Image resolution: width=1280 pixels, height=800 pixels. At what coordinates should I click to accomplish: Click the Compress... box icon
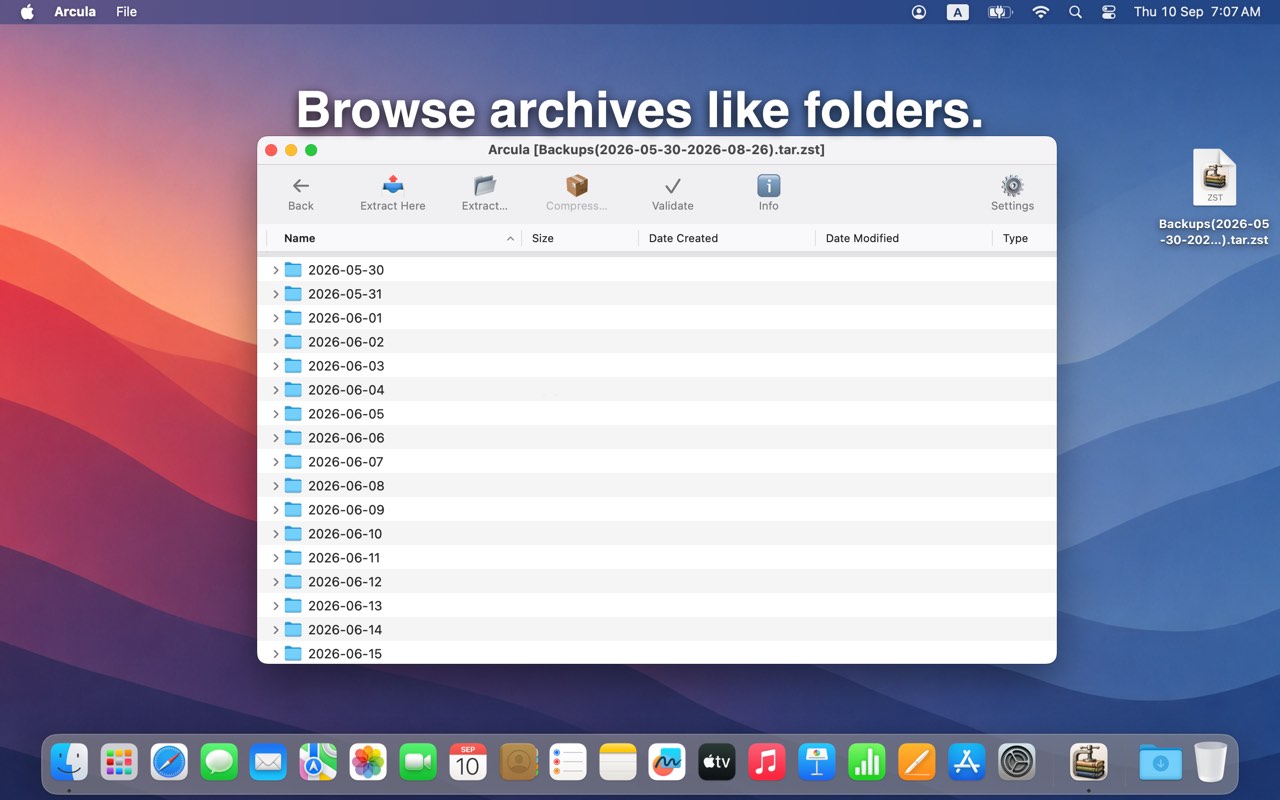pyautogui.click(x=577, y=185)
